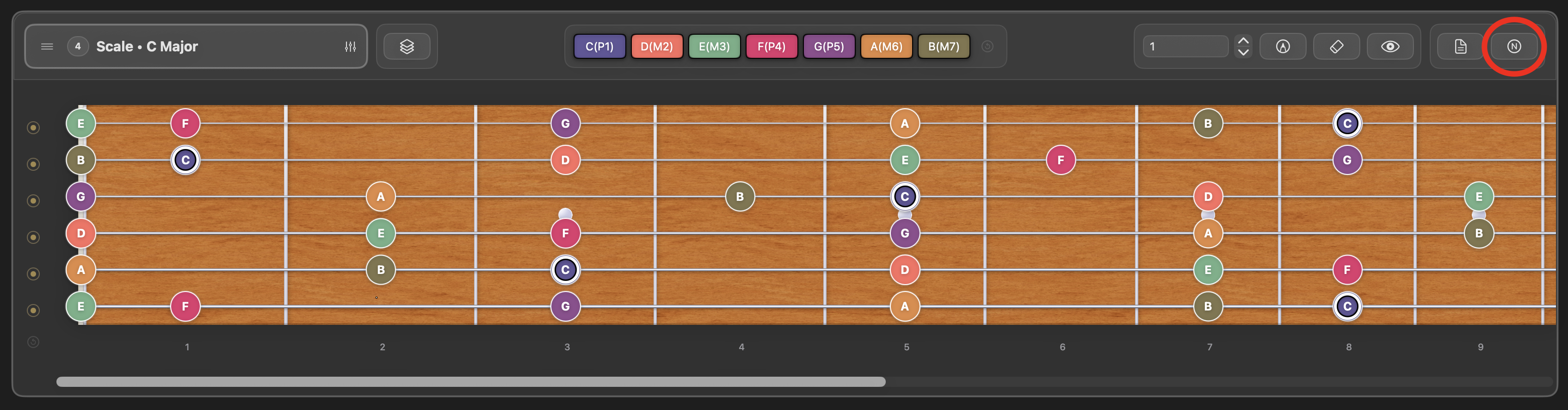Image resolution: width=1568 pixels, height=410 pixels.
Task: Click B note on A string fret 2
Action: point(381,270)
